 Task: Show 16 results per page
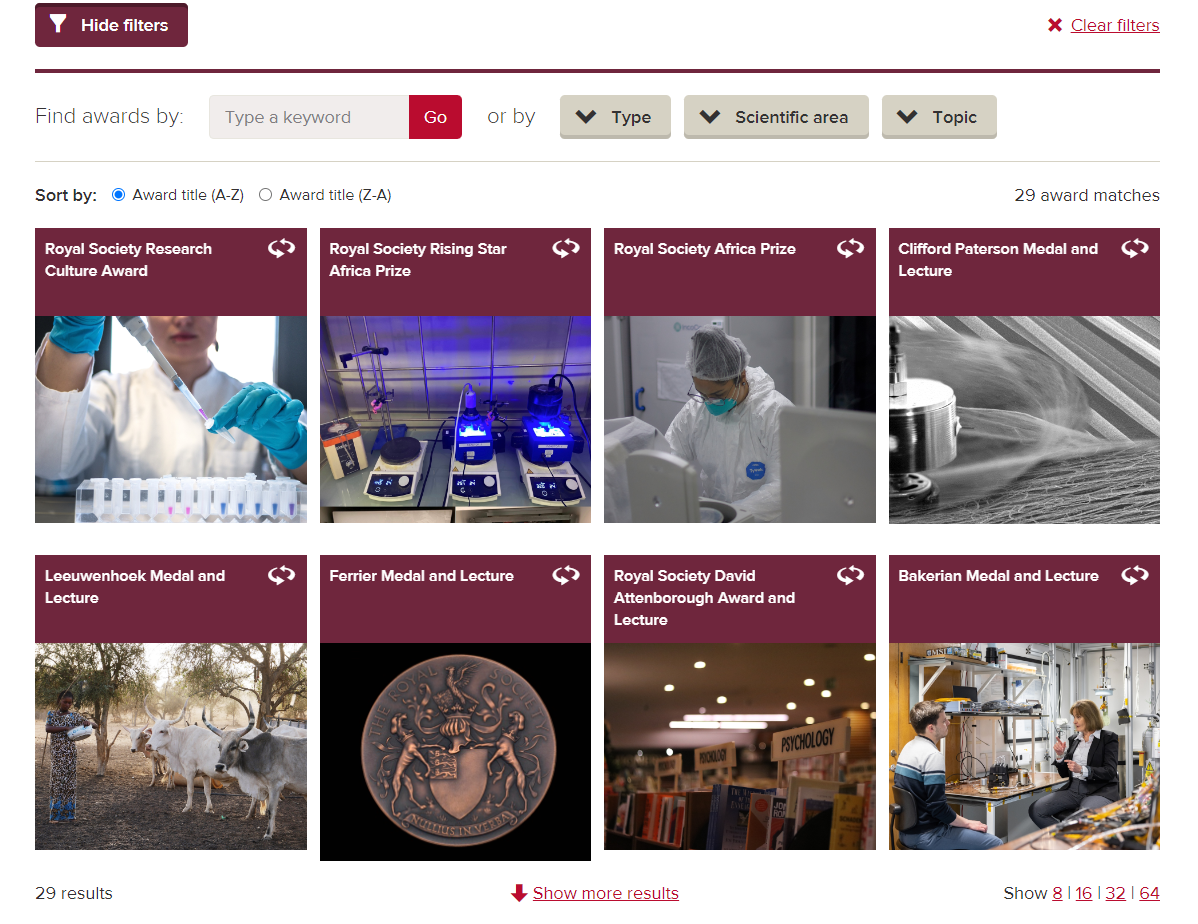(x=1083, y=893)
